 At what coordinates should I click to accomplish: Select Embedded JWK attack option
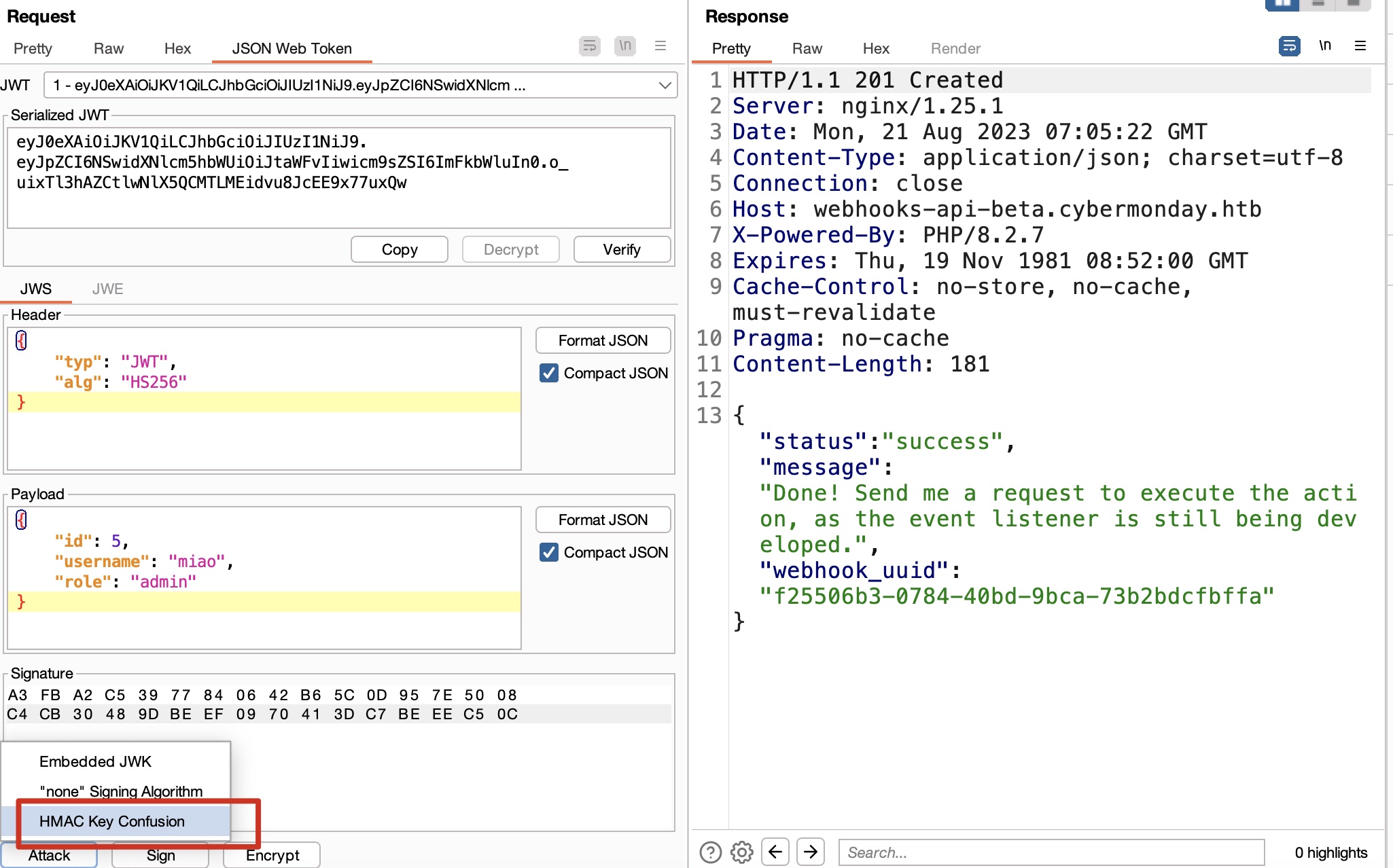pyautogui.click(x=95, y=761)
